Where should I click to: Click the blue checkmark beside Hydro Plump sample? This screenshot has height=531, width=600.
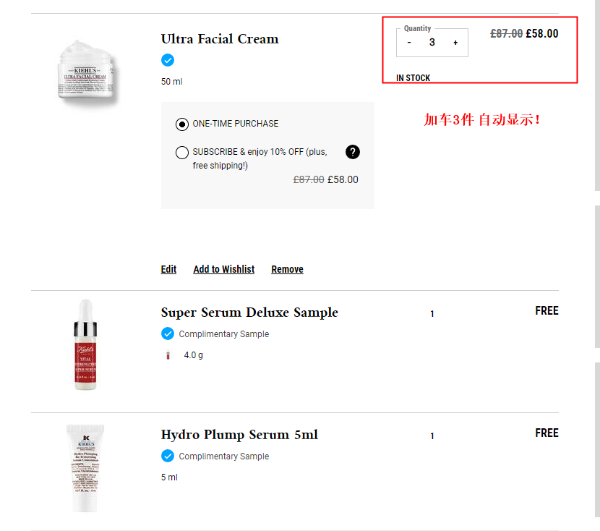click(167, 456)
